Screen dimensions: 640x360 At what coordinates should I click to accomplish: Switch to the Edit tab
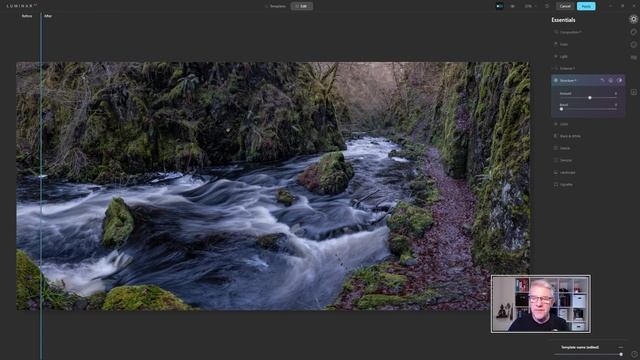pos(302,6)
